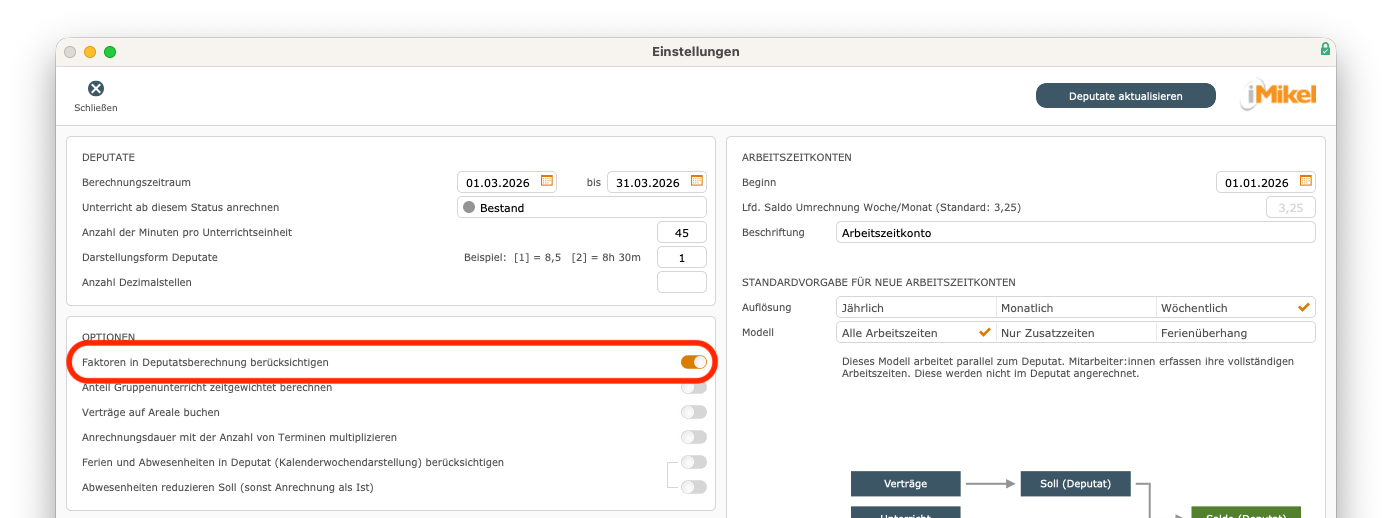
Task: Edit Beschriftung field Arbeitszeitkonto
Action: tap(1076, 232)
